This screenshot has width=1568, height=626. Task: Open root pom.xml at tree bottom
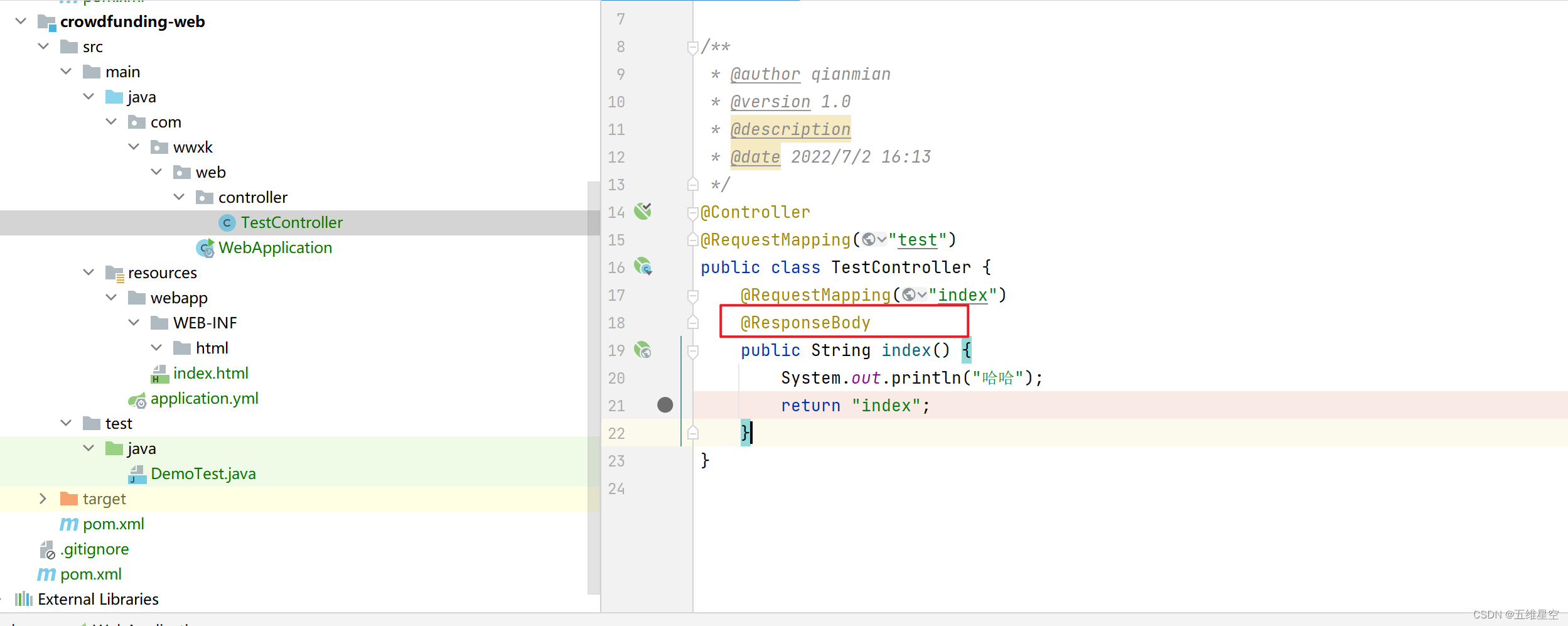pyautogui.click(x=90, y=574)
